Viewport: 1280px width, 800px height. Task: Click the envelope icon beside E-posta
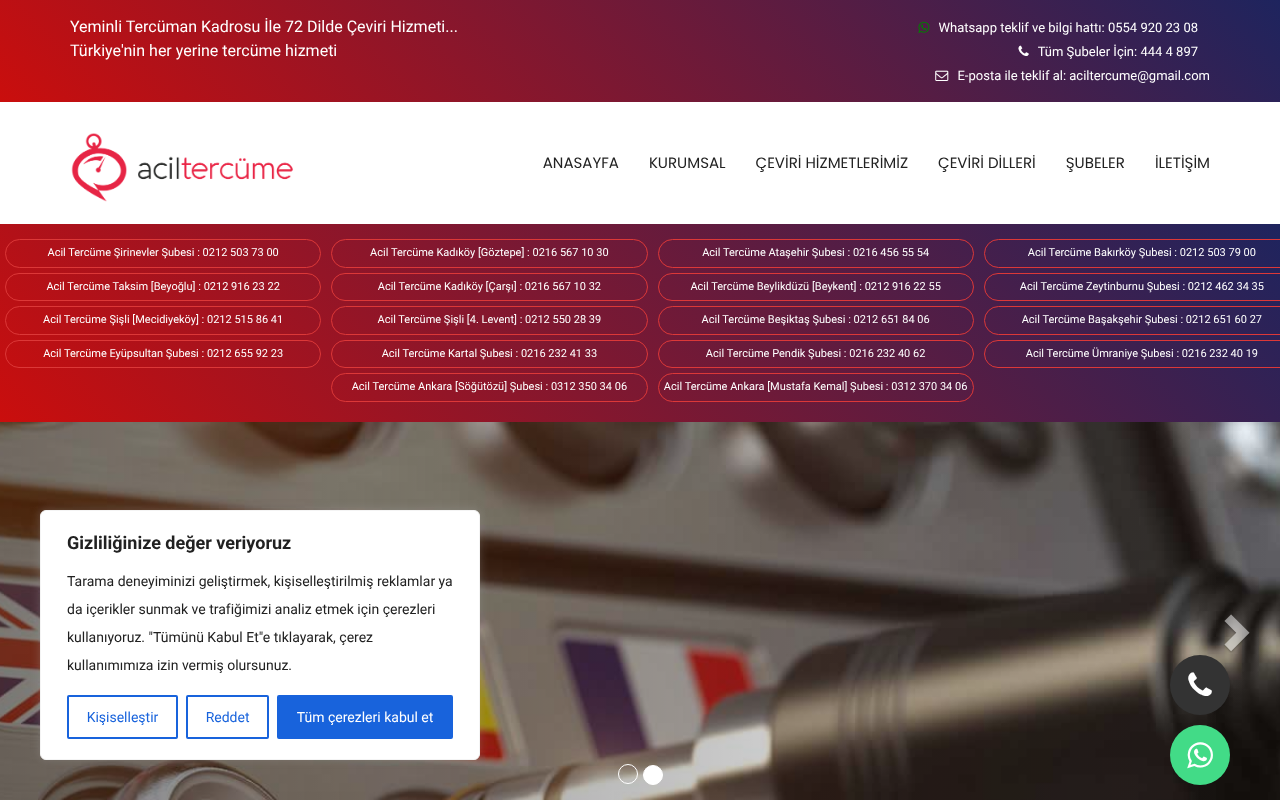tap(942, 76)
